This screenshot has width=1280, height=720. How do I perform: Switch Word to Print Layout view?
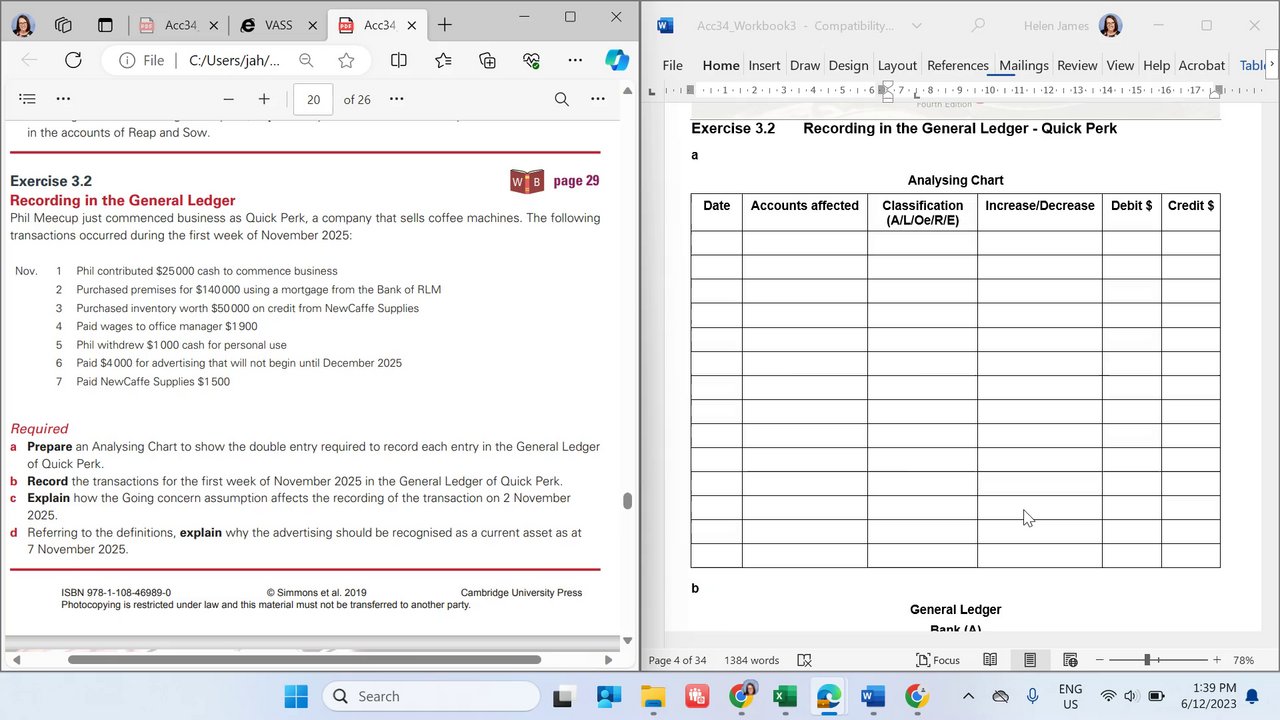[x=1030, y=660]
